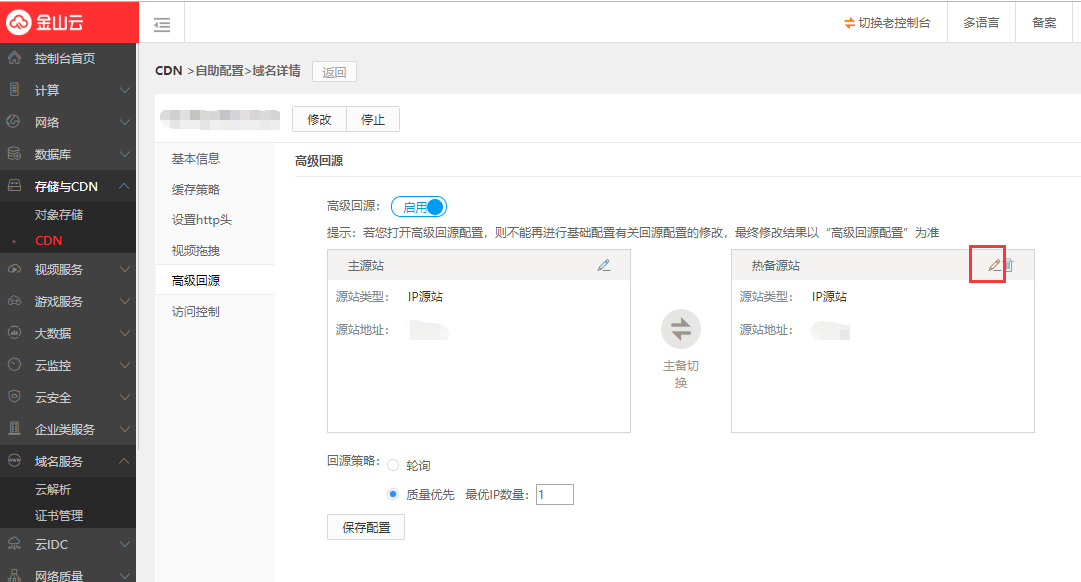
Task: Select the 质量优先 radio button
Action: tap(393, 494)
